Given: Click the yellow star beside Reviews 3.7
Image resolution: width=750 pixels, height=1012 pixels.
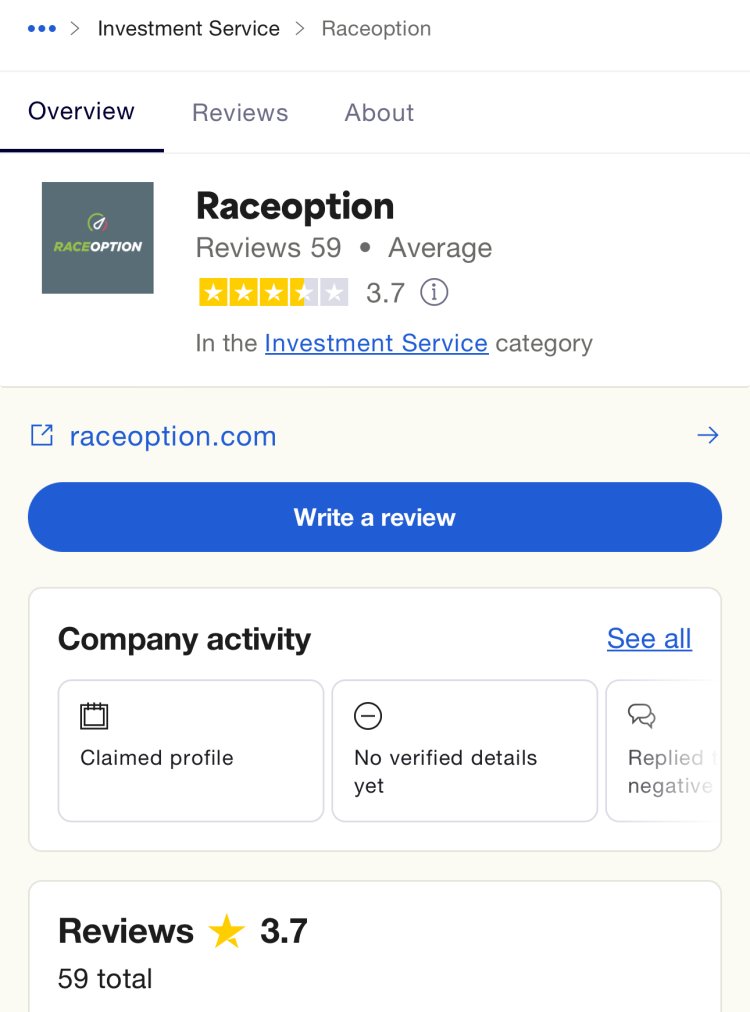Looking at the screenshot, I should click(x=227, y=931).
